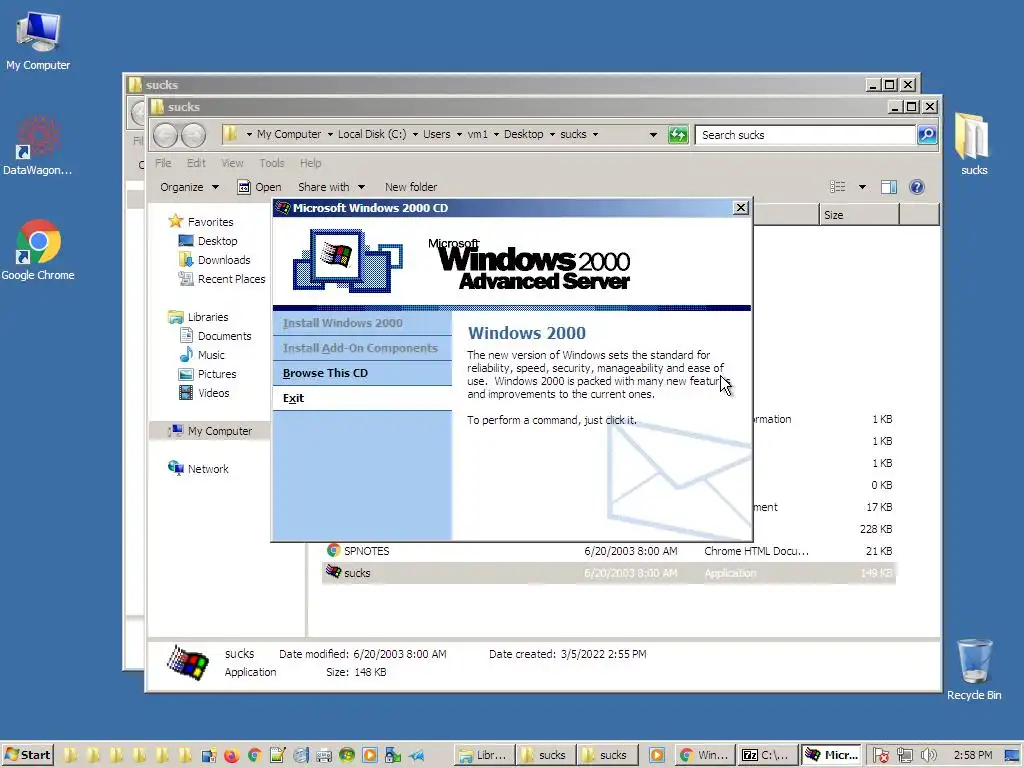
Task: Open the address bar history dropdown
Action: (653, 135)
